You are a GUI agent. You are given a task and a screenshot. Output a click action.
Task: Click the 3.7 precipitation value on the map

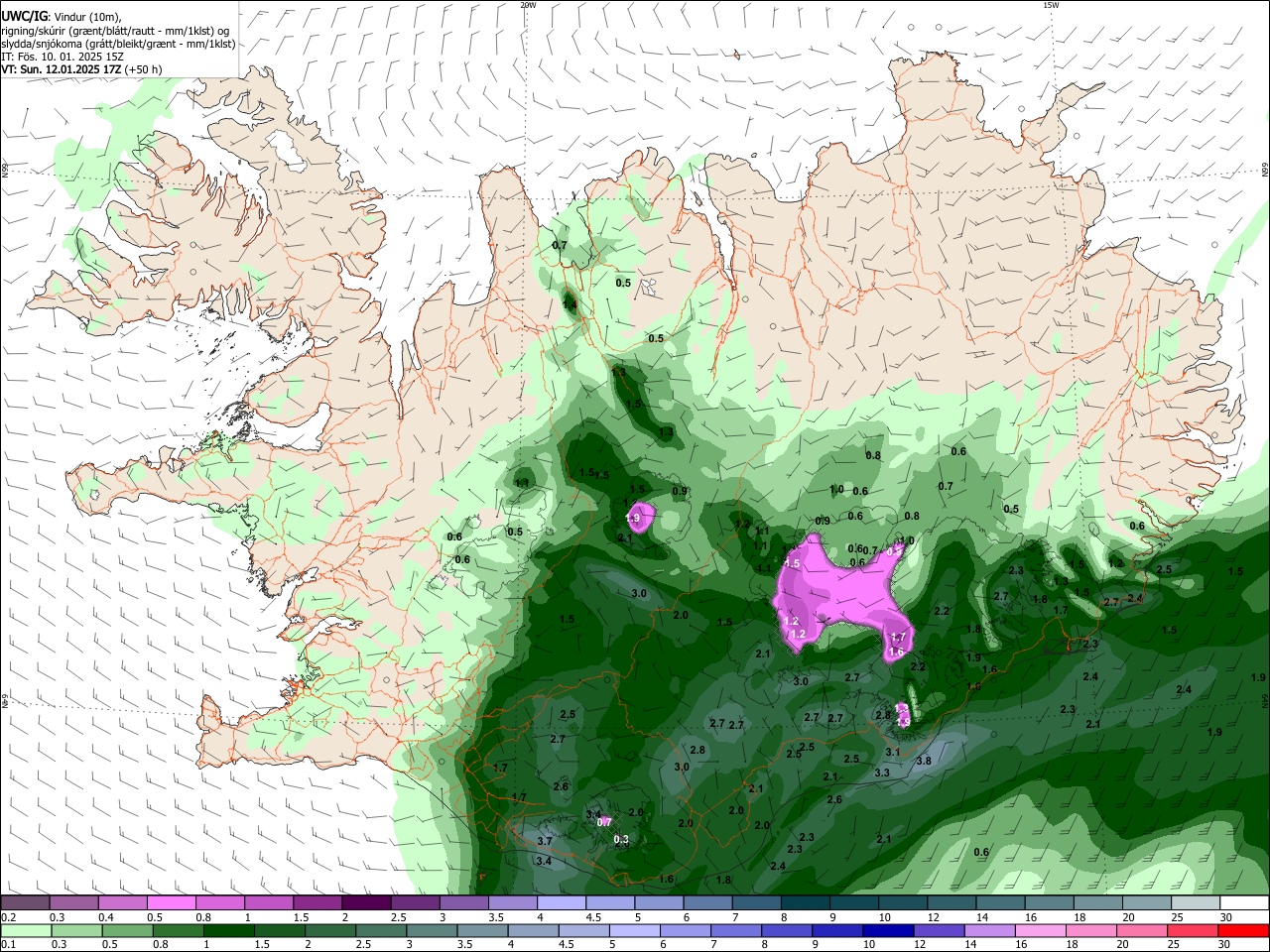[x=545, y=841]
